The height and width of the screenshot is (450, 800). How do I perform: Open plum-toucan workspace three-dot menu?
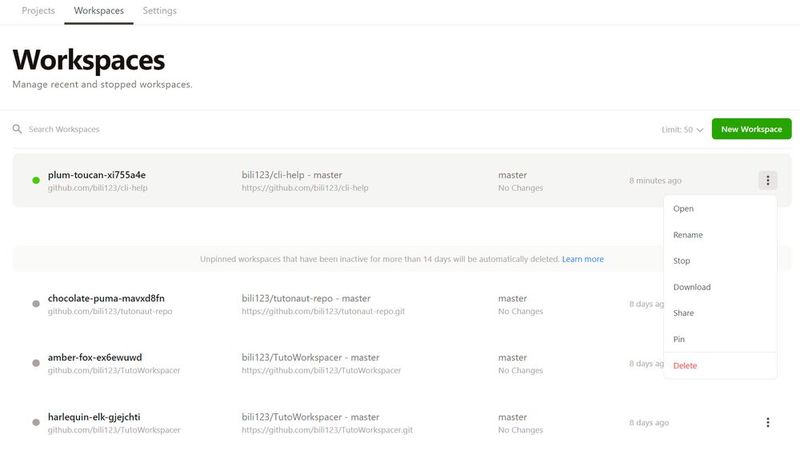768,181
